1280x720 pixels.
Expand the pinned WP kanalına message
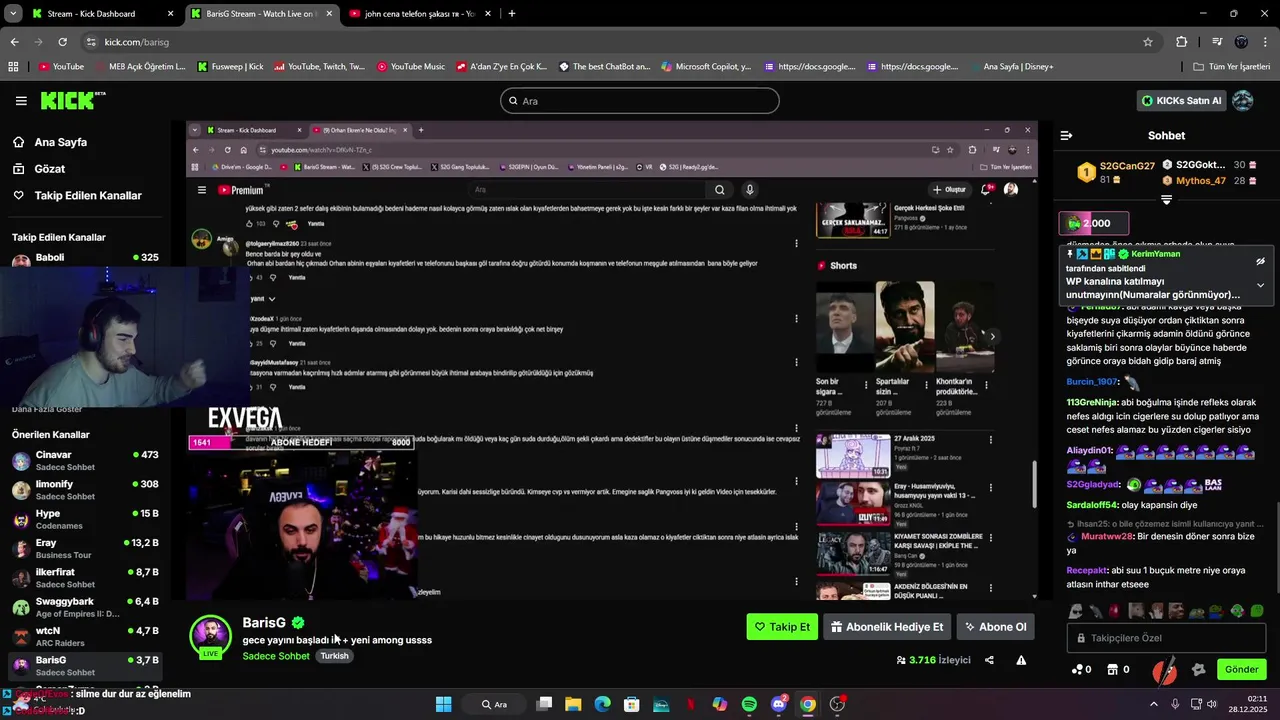pyautogui.click(x=1261, y=285)
